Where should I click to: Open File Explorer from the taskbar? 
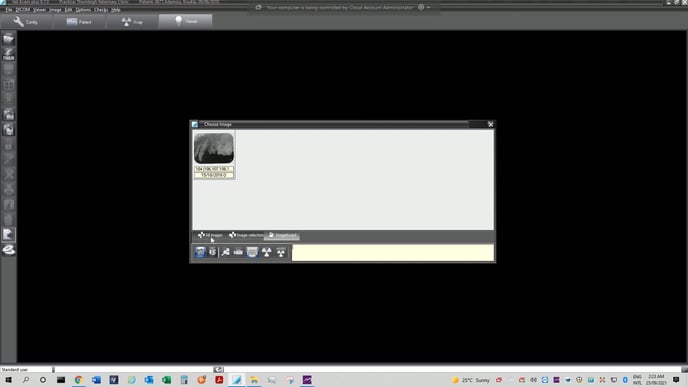[x=254, y=380]
